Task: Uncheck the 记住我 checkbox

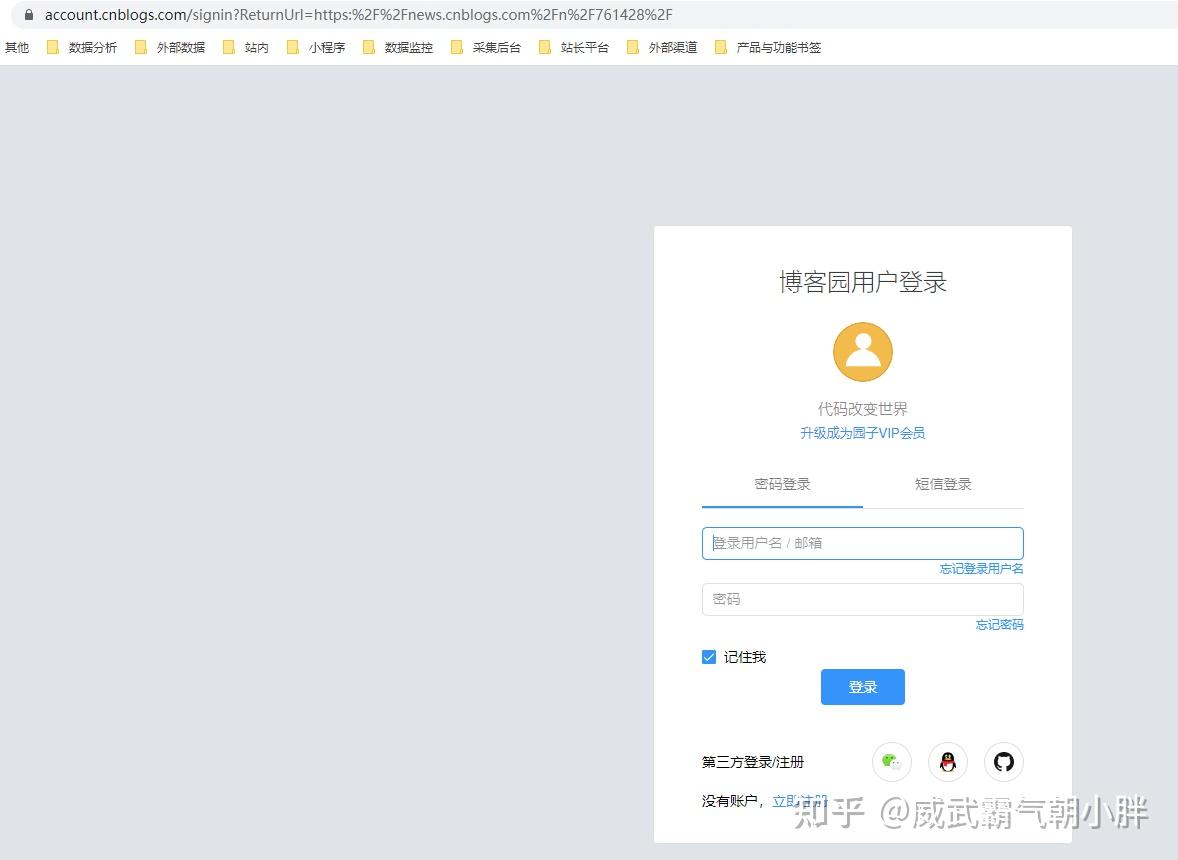Action: [708, 657]
